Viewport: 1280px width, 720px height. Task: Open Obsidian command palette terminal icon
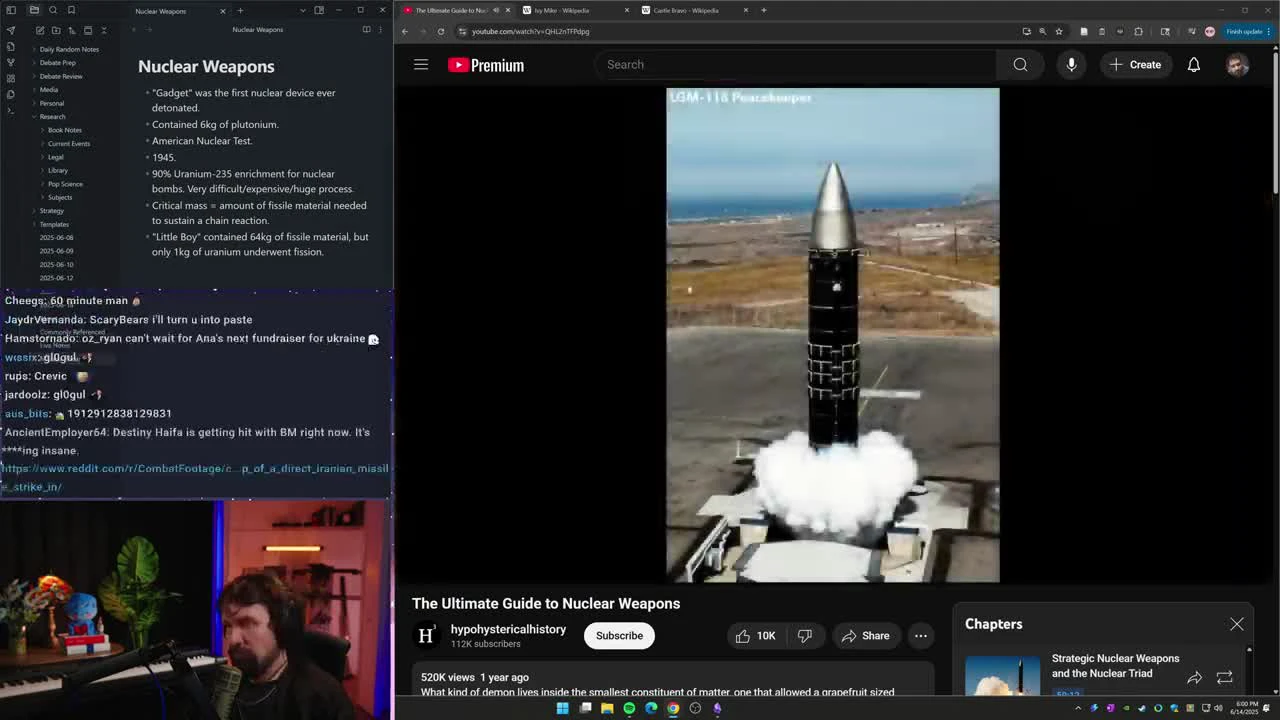pyautogui.click(x=11, y=110)
